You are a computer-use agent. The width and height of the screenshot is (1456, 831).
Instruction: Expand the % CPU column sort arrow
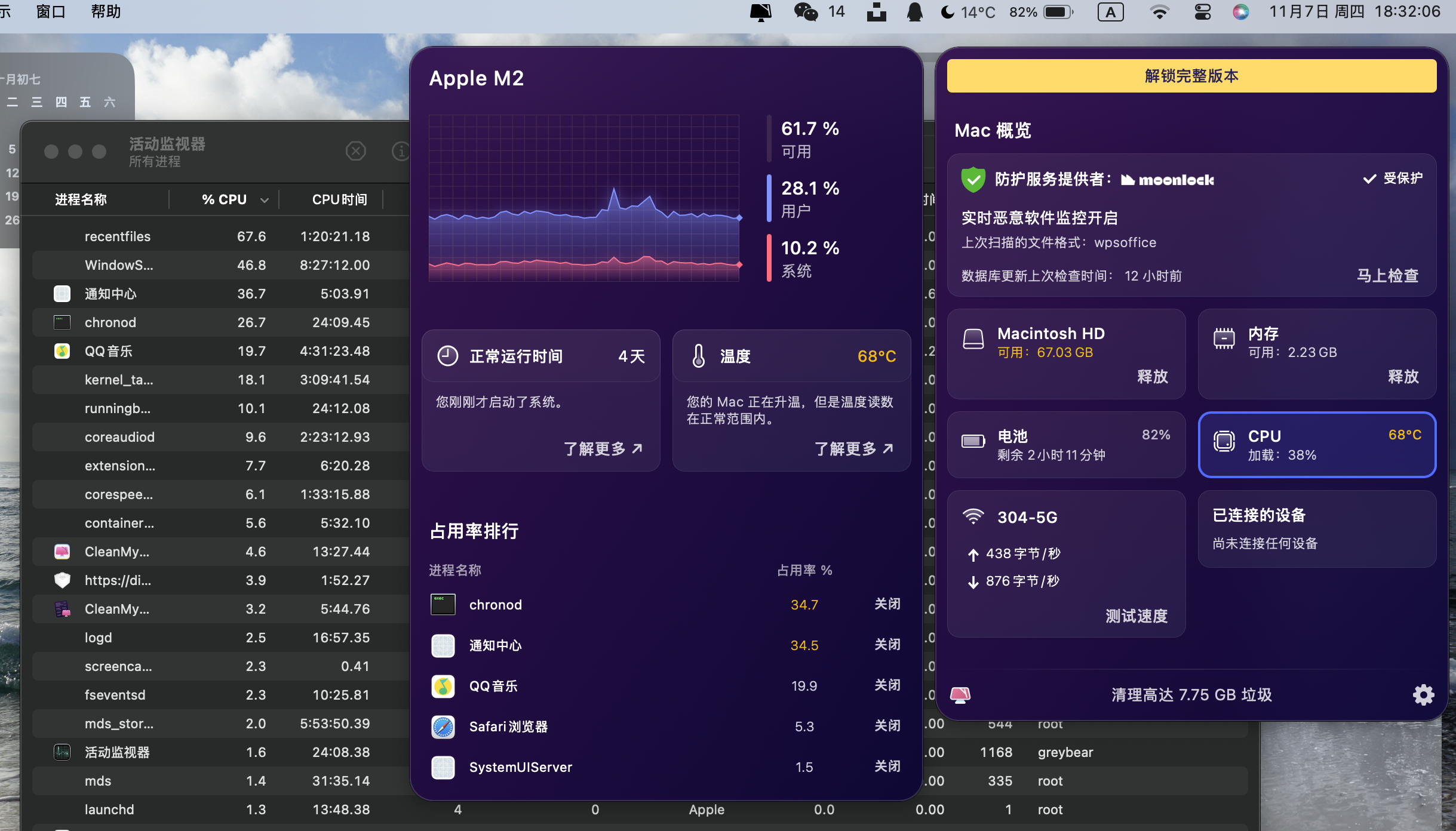265,200
